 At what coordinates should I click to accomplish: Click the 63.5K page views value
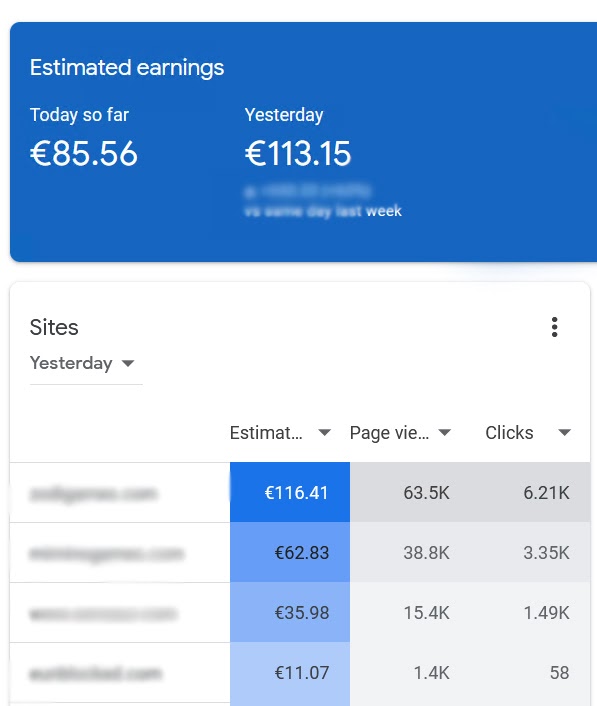tap(426, 493)
